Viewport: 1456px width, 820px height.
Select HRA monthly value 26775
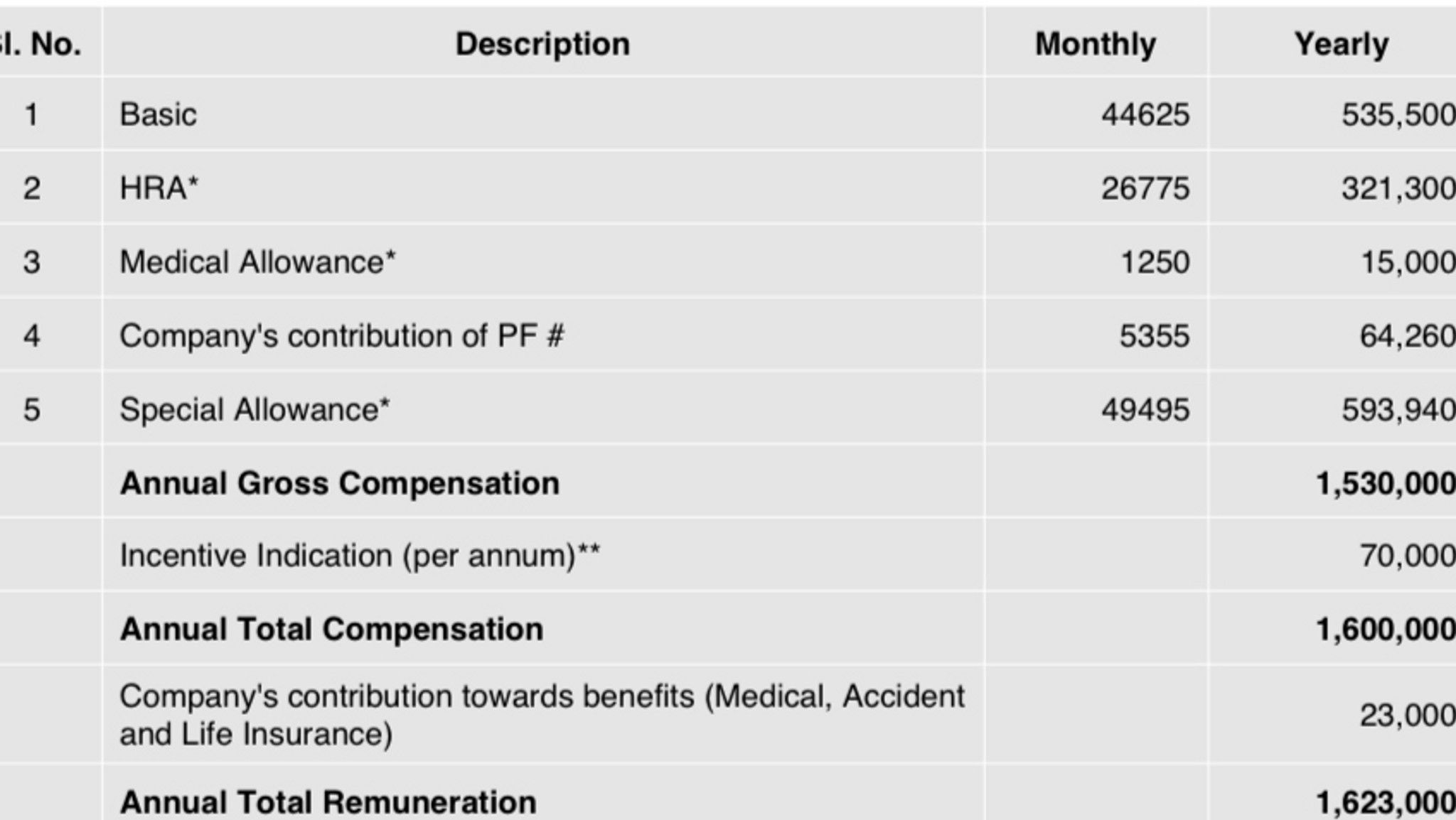pyautogui.click(x=1145, y=188)
